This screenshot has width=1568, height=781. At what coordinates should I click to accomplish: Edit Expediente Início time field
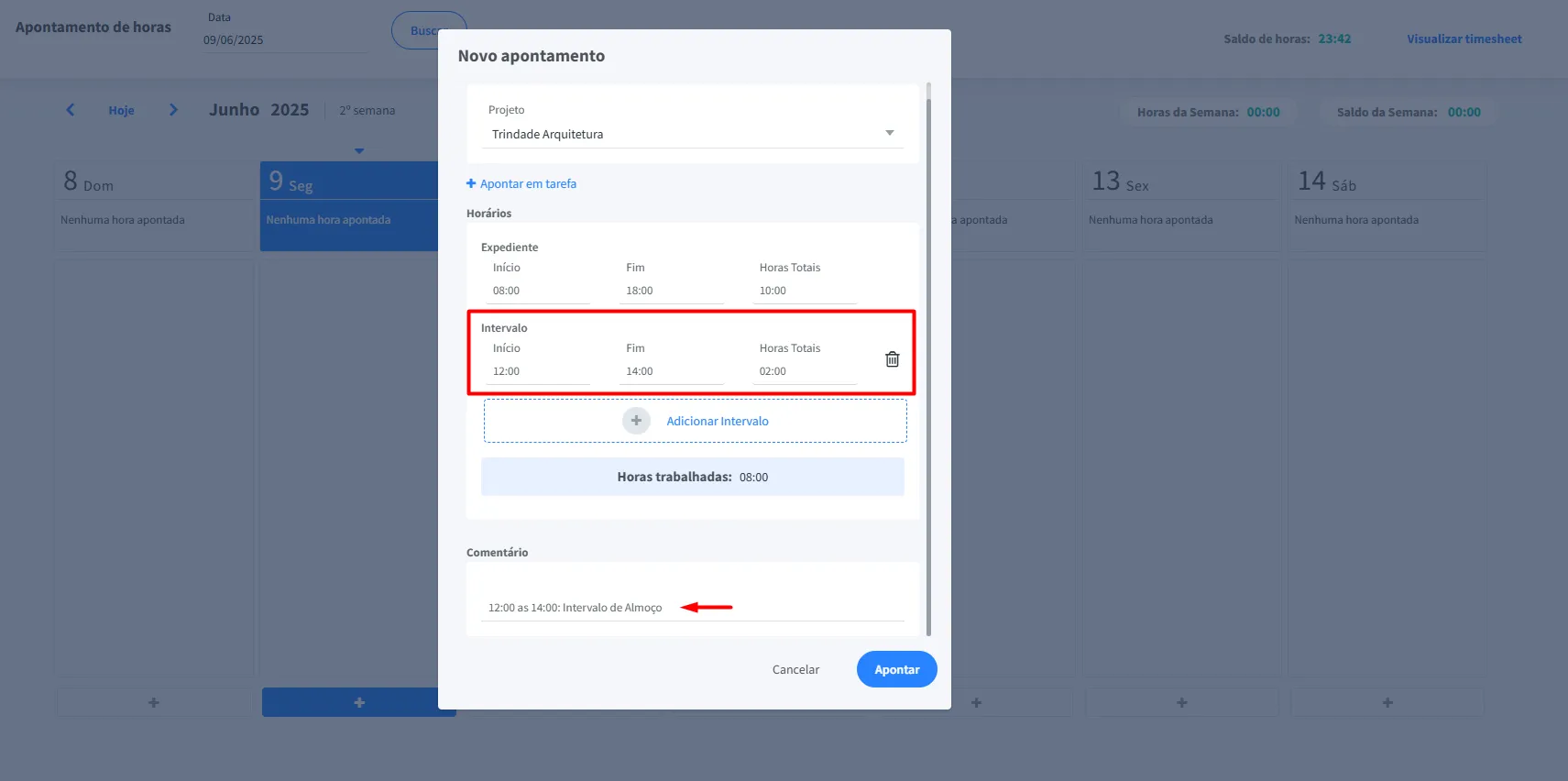538,291
